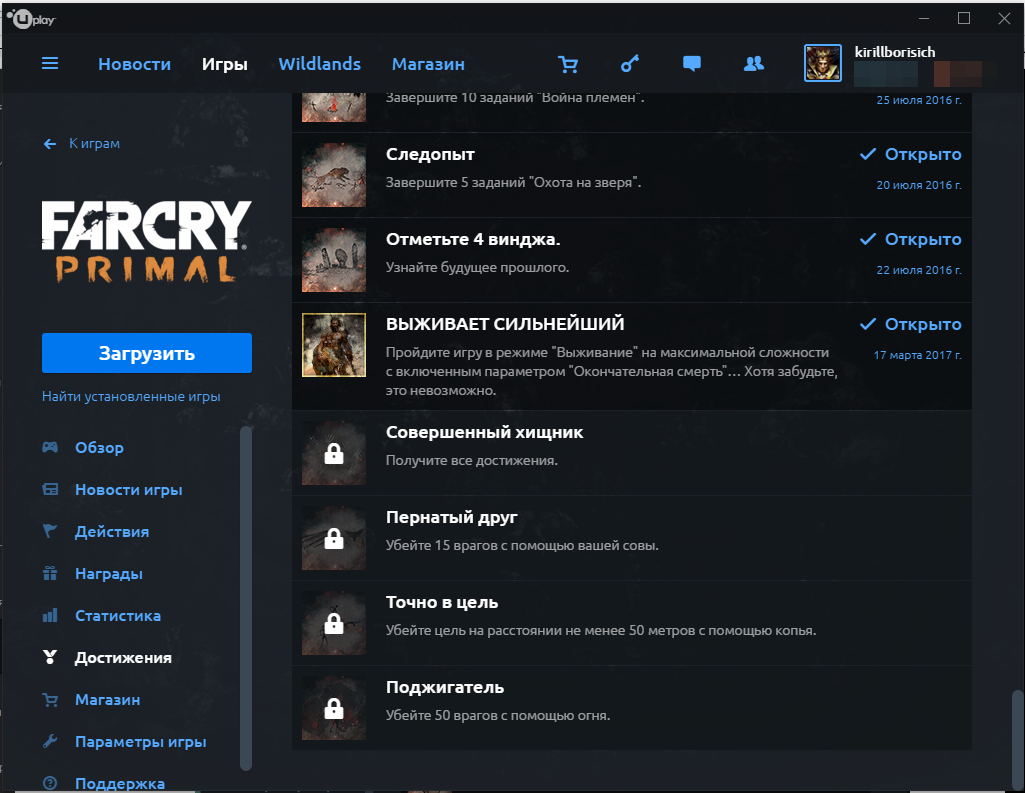Click Найти установленные игры link

pos(131,396)
